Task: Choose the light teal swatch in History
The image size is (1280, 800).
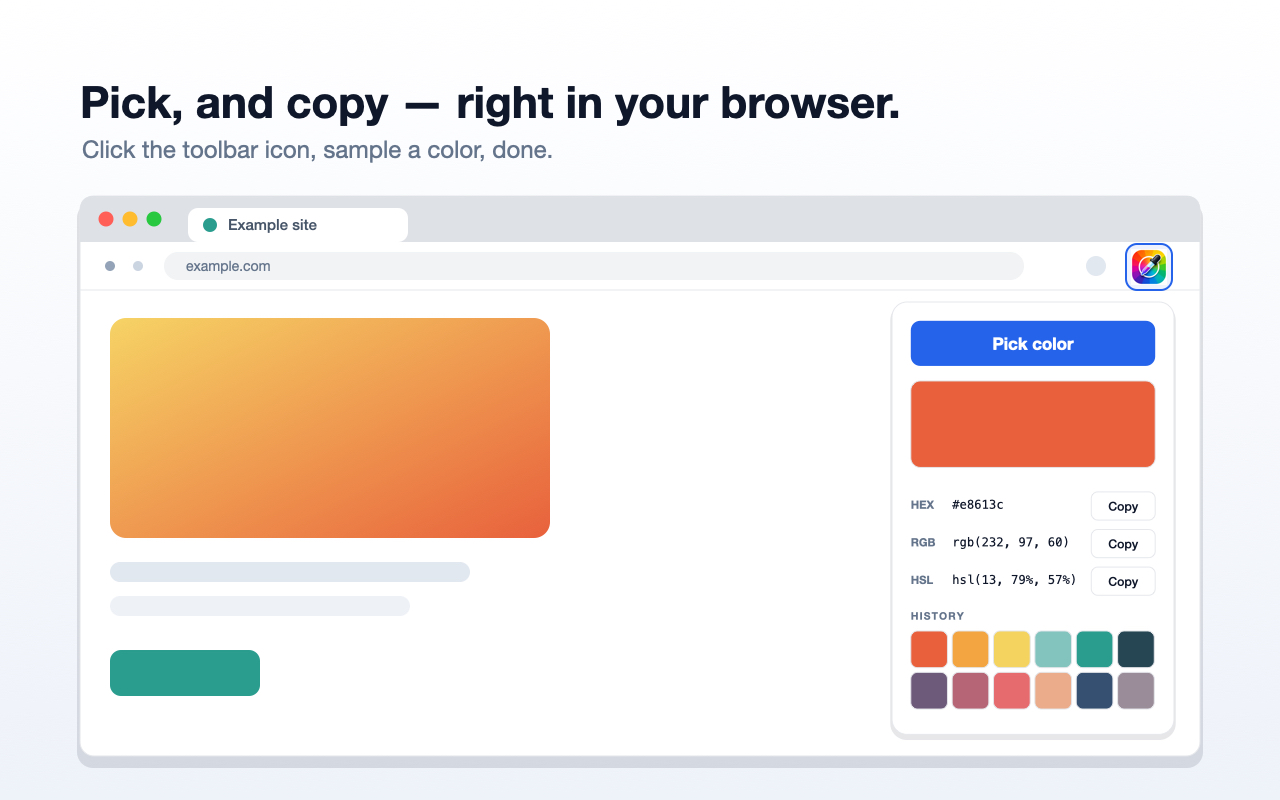Action: (1053, 649)
